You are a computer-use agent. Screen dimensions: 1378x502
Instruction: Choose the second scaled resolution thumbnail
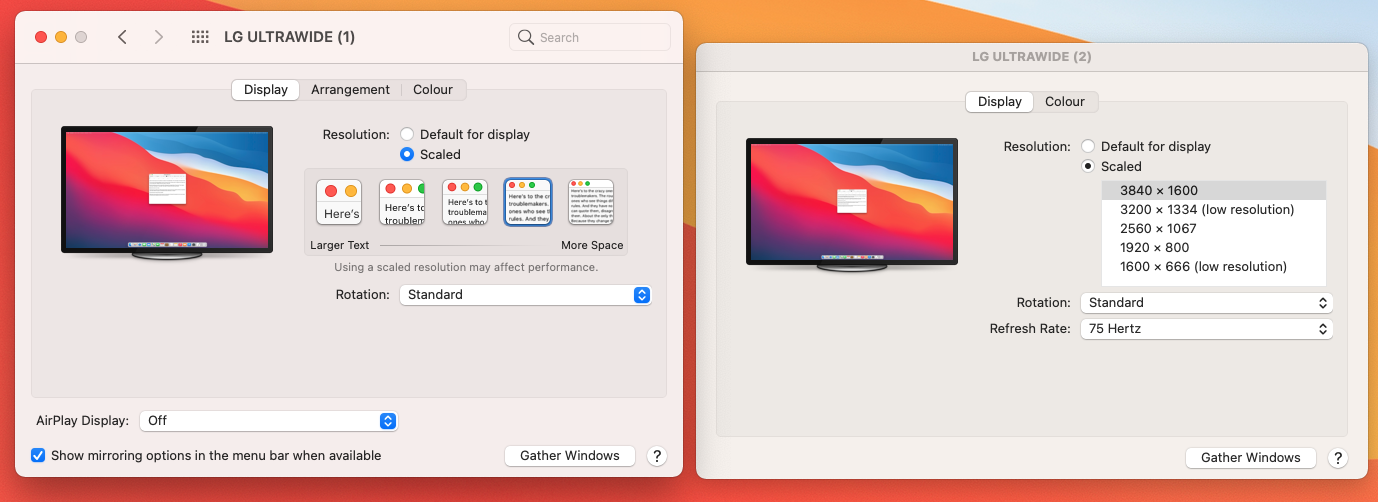point(402,202)
